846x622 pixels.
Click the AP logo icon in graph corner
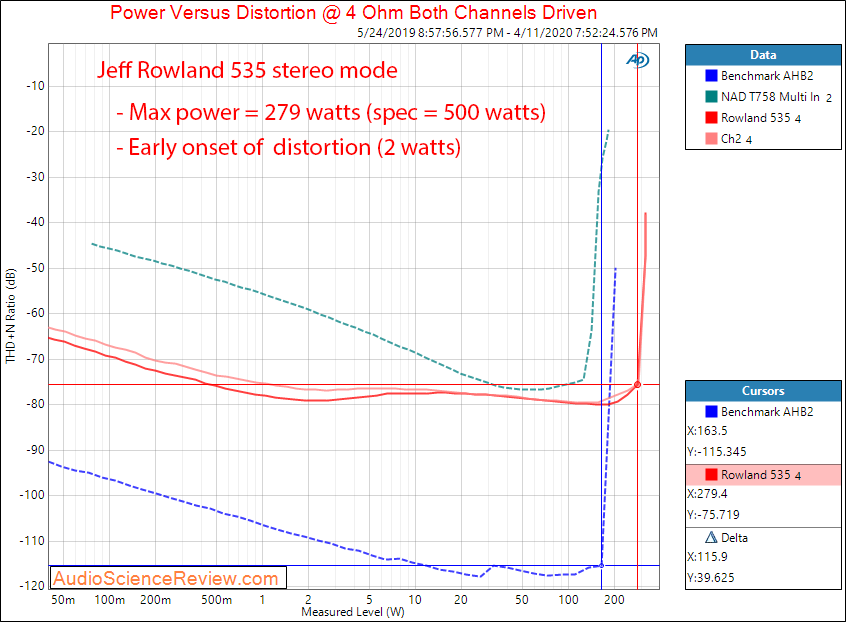(x=638, y=60)
